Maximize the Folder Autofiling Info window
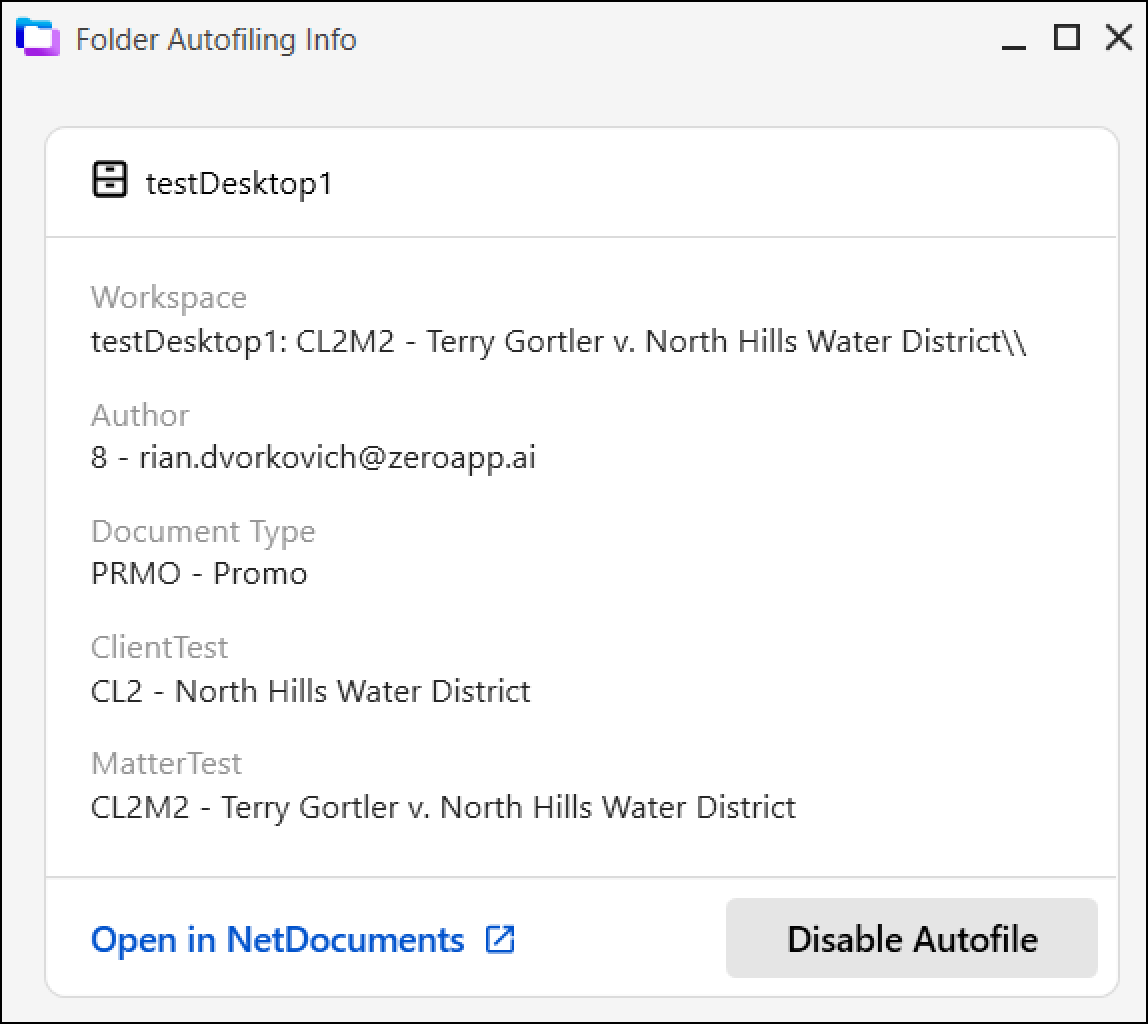Image resolution: width=1148 pixels, height=1024 pixels. tap(1067, 37)
